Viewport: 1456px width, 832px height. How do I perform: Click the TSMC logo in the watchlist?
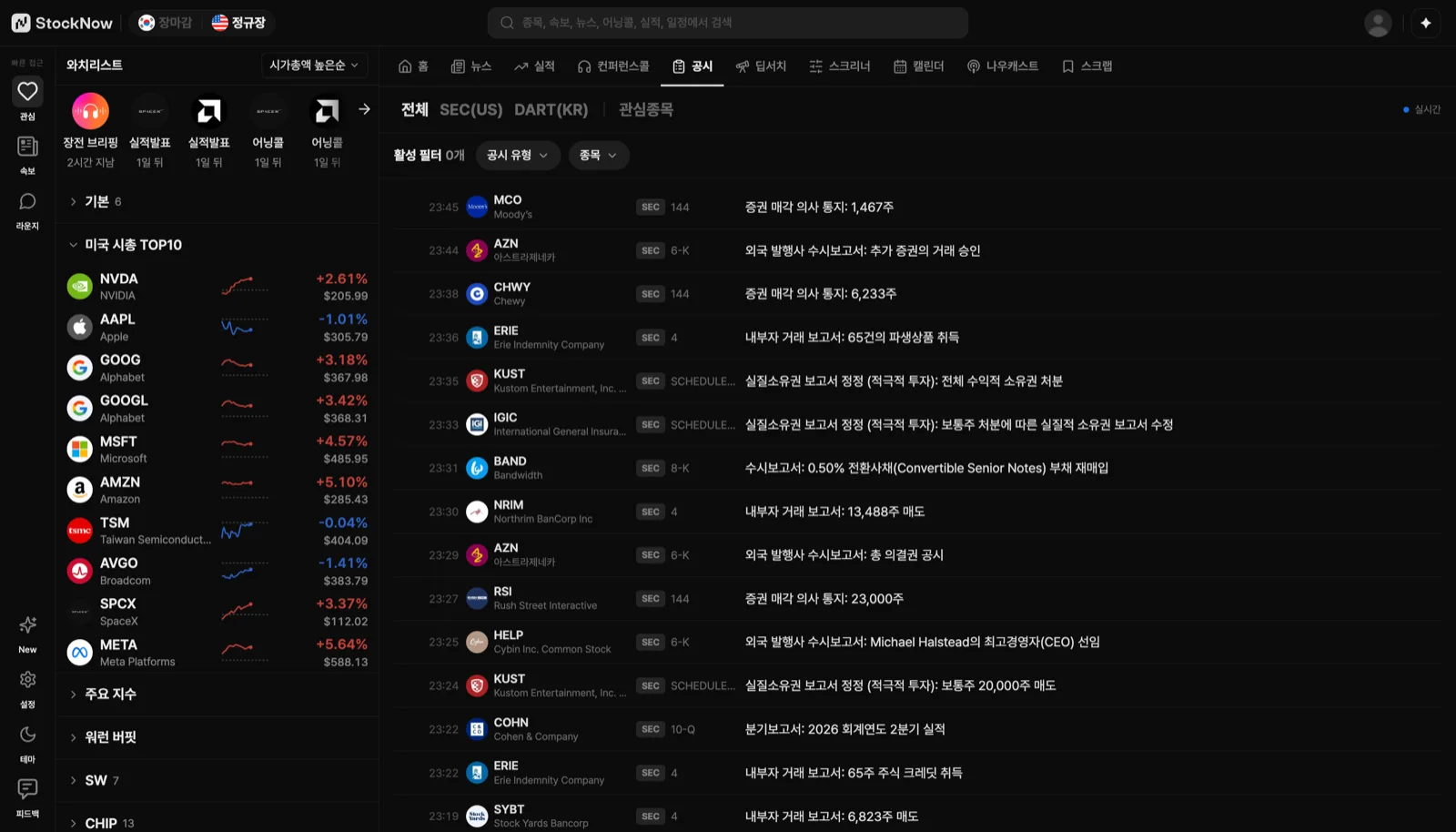[80, 530]
